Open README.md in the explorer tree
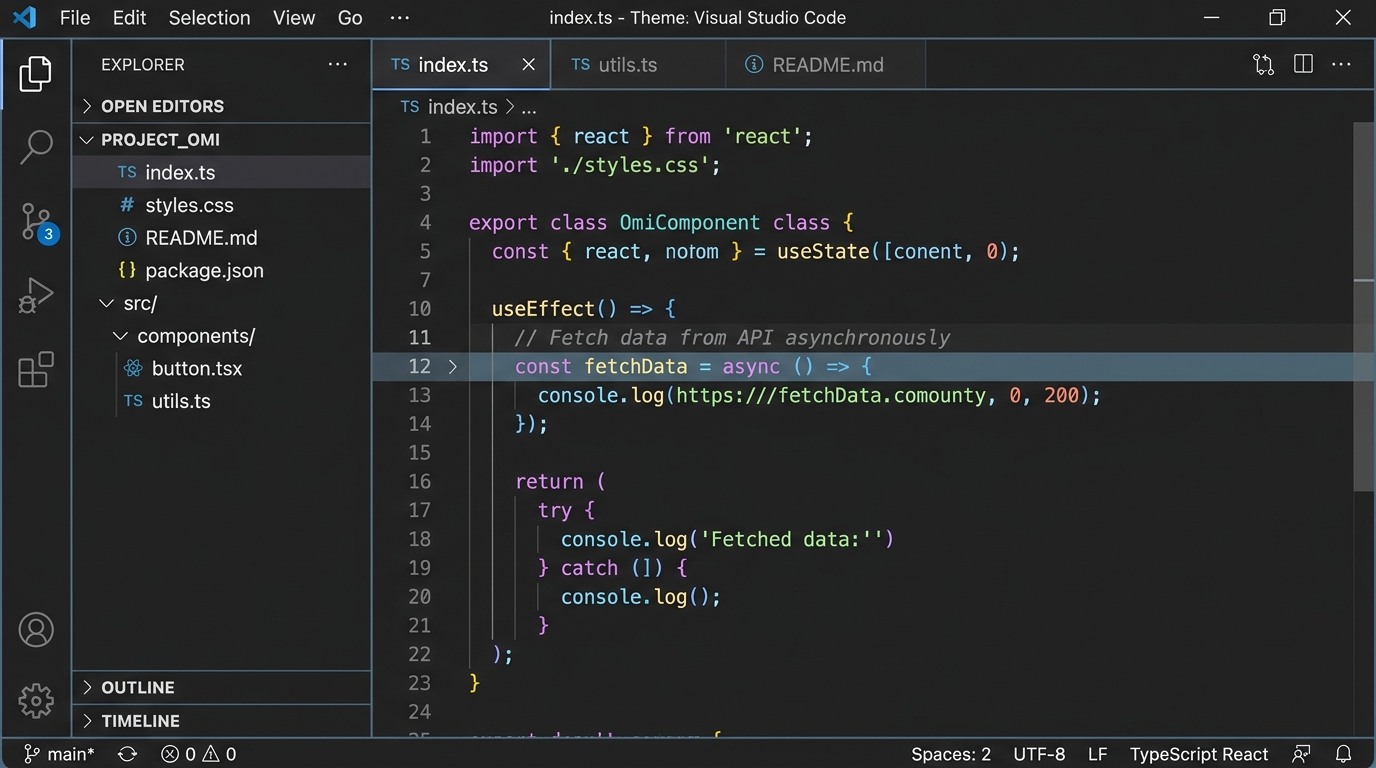 point(222,238)
